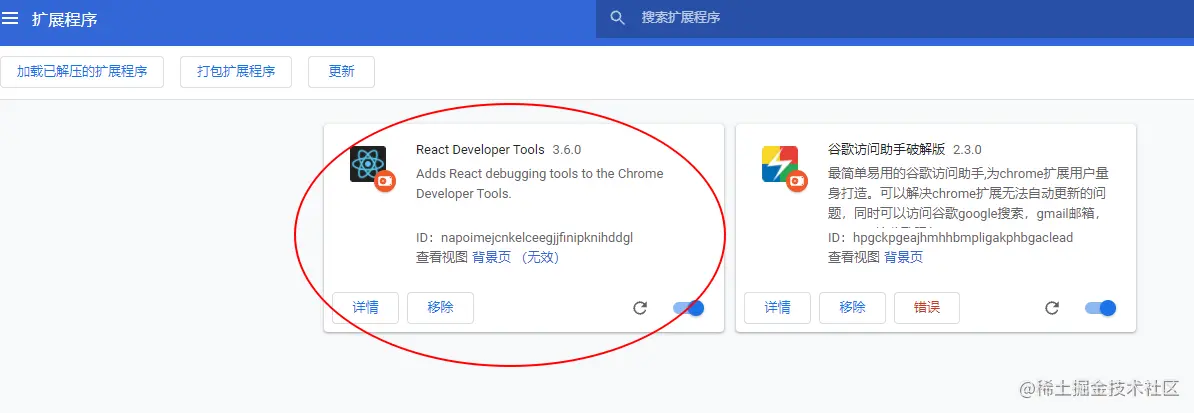Image resolution: width=1194 pixels, height=413 pixels.
Task: Focus the 搜索扩展程序 search field
Action: coord(895,18)
